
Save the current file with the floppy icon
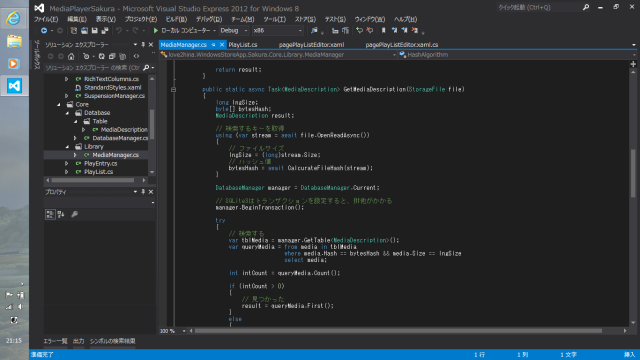point(95,31)
